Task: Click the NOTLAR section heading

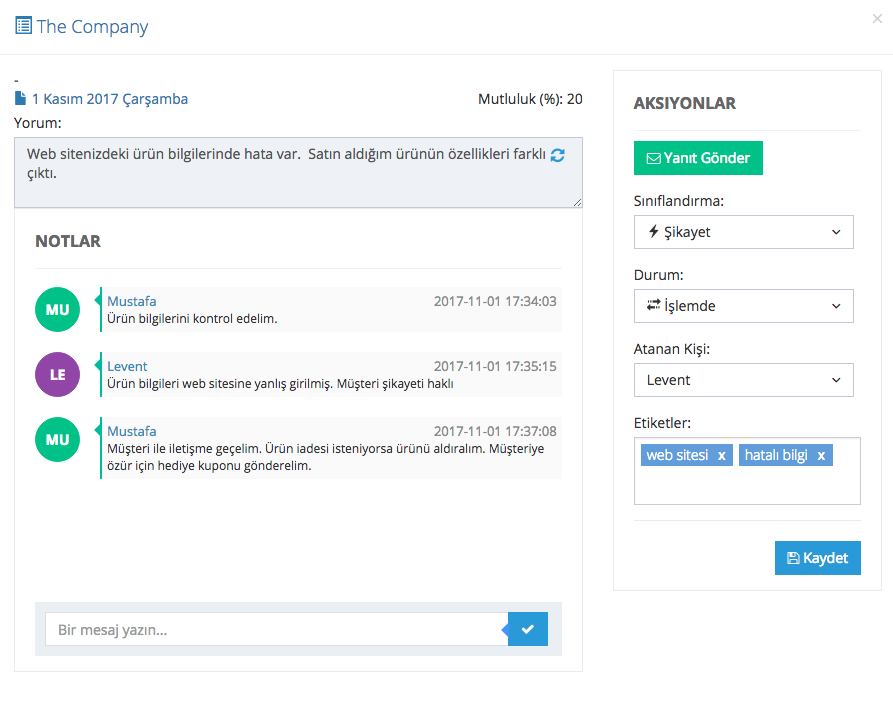Action: (x=68, y=241)
